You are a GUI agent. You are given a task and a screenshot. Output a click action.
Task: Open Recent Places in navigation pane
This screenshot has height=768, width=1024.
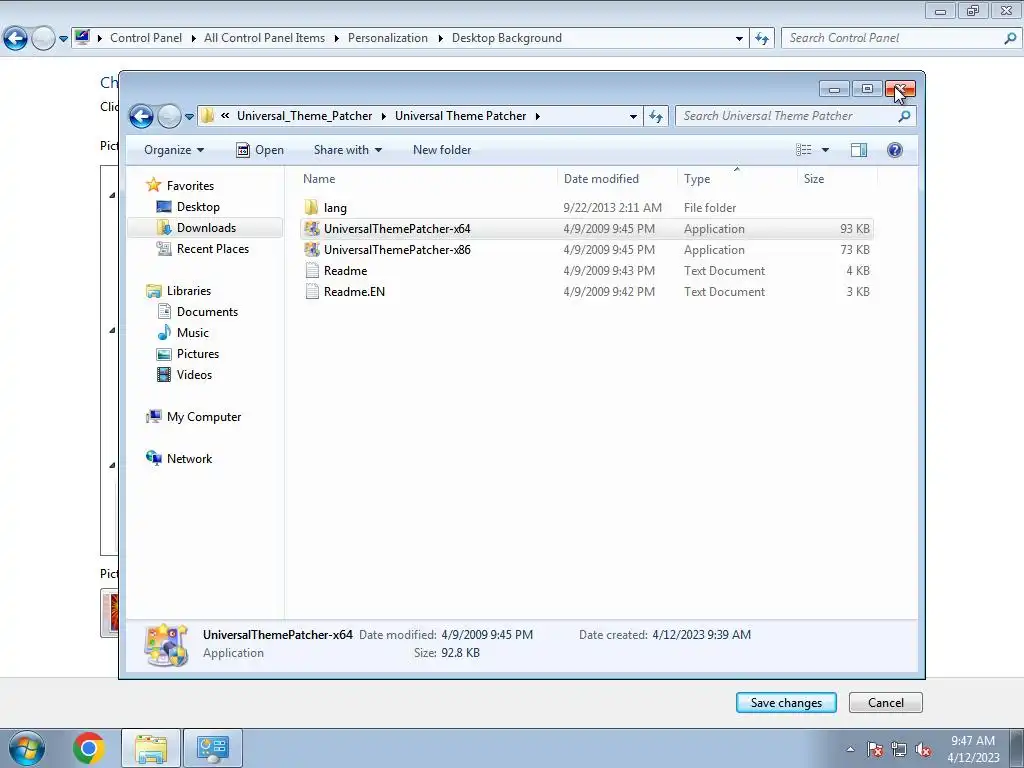pyautogui.click(x=213, y=249)
